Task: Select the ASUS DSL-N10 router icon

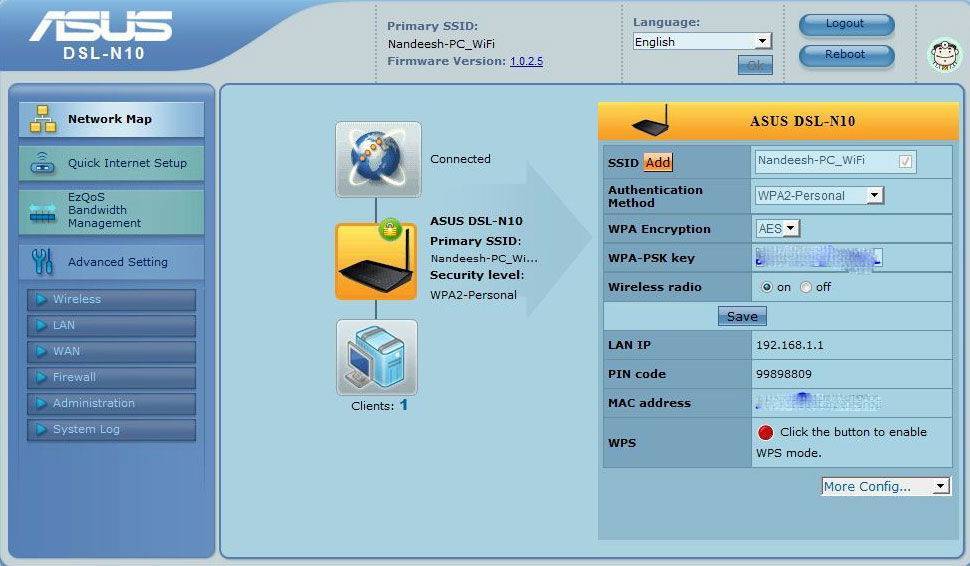Action: pyautogui.click(x=376, y=261)
